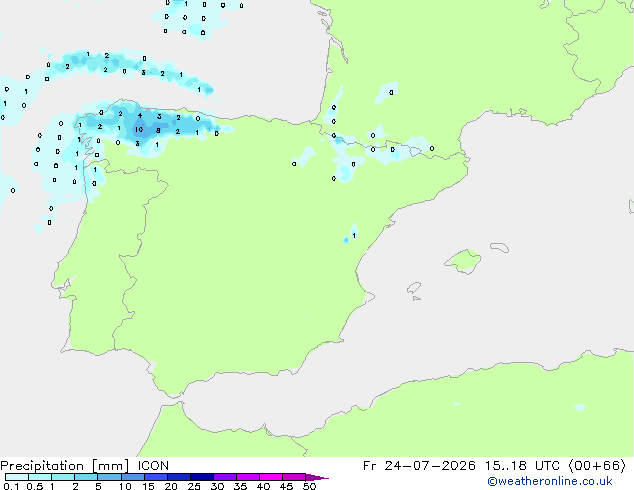634x490 pixels.
Task: Select the 30–35 mm purple legend swatch
Action: coord(224,477)
